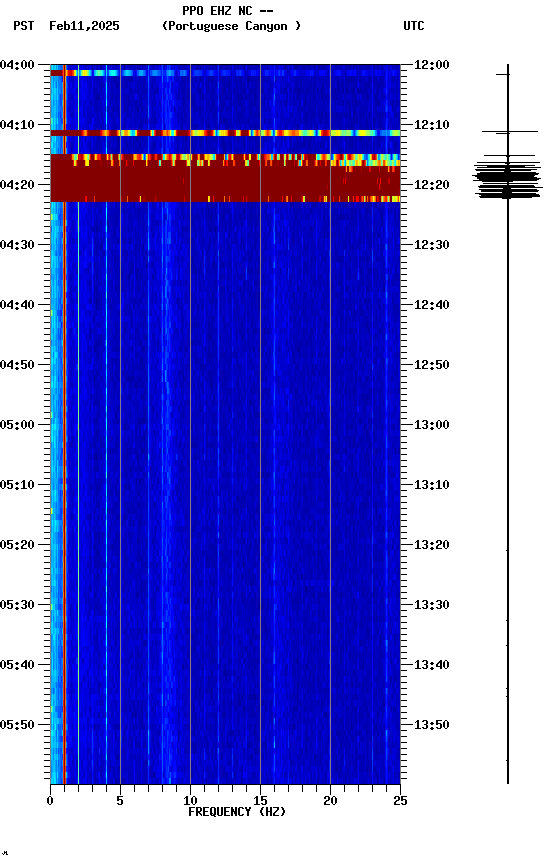Screen dimensions: 552x864
Task: Click the '15' frequency axis label
Action: click(x=260, y=801)
